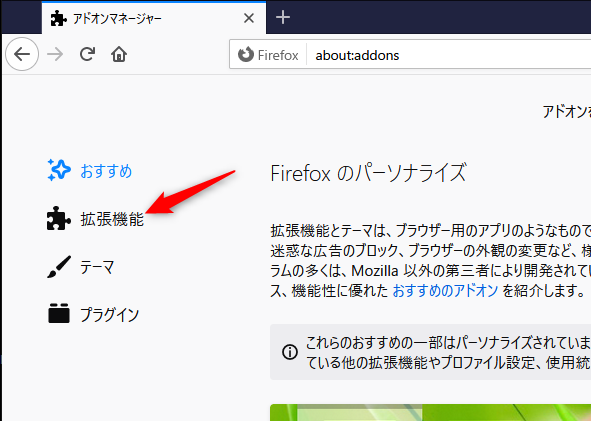Viewport: 591px width, 421px height.
Task: Click the puzzle icon on the tab title
Action: (x=58, y=18)
